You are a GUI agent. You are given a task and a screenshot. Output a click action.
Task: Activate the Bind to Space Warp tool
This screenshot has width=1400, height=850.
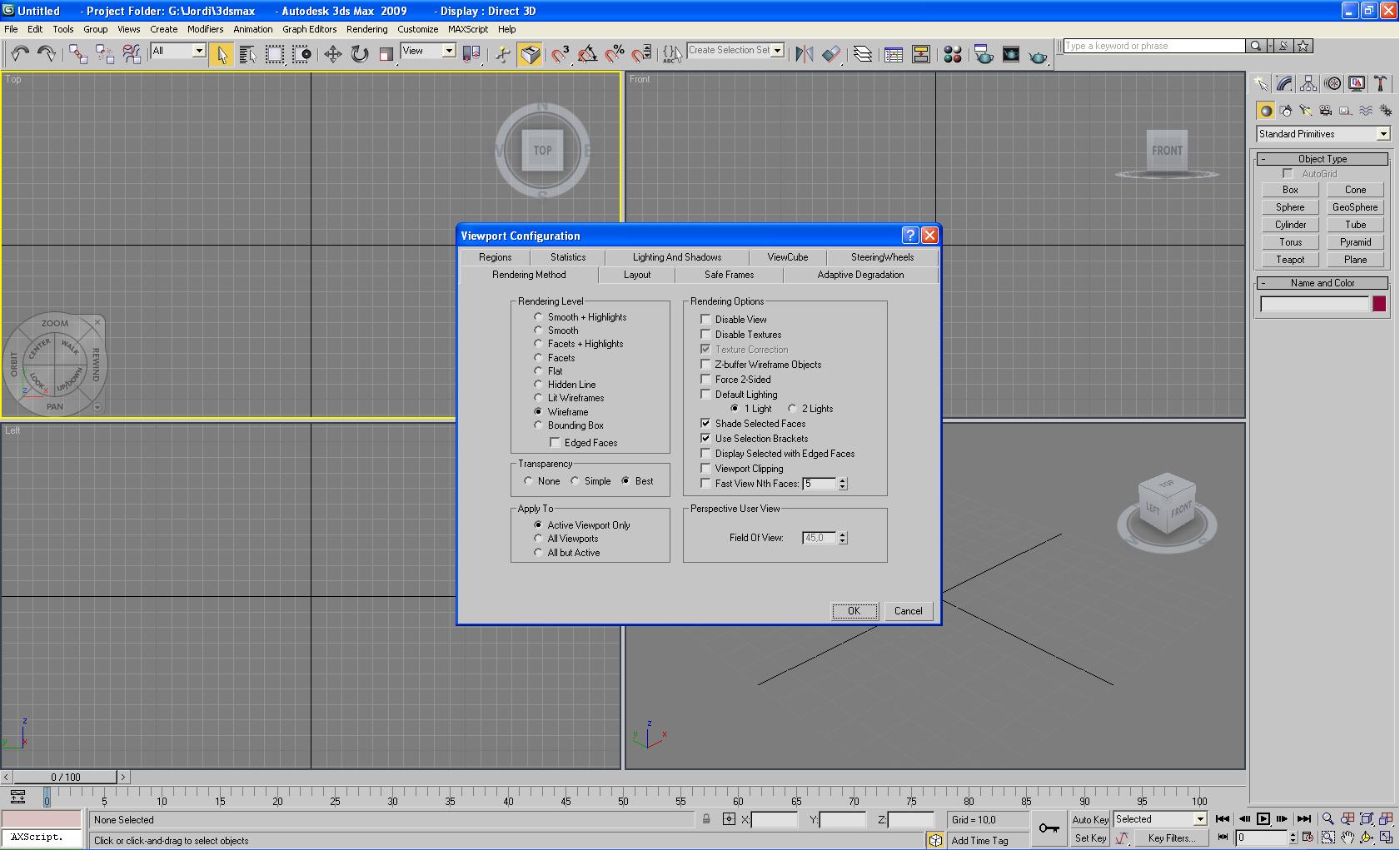coord(132,54)
